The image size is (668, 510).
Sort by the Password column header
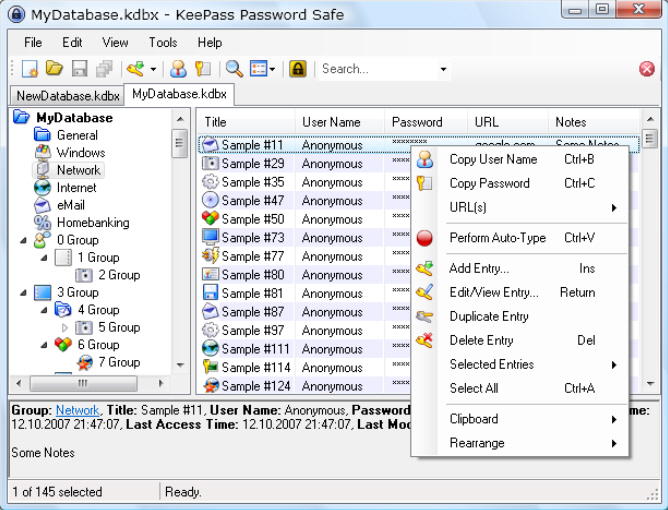point(426,122)
